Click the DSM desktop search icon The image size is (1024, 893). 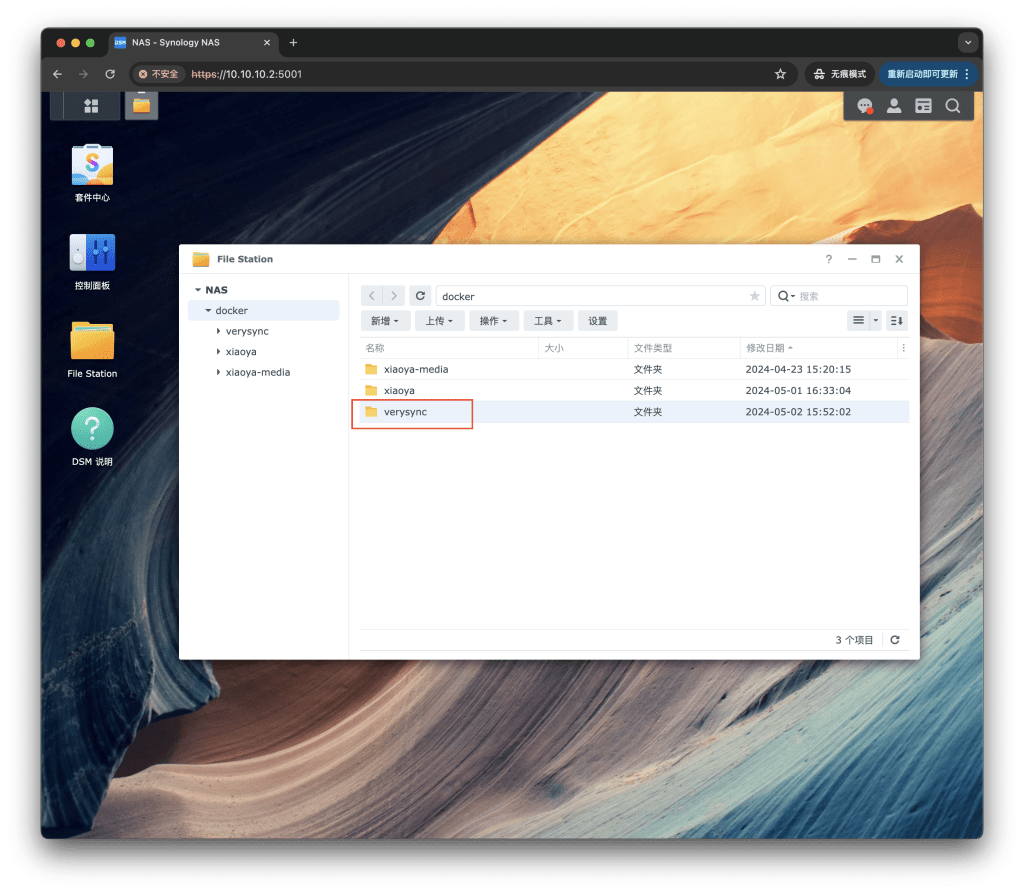point(953,106)
